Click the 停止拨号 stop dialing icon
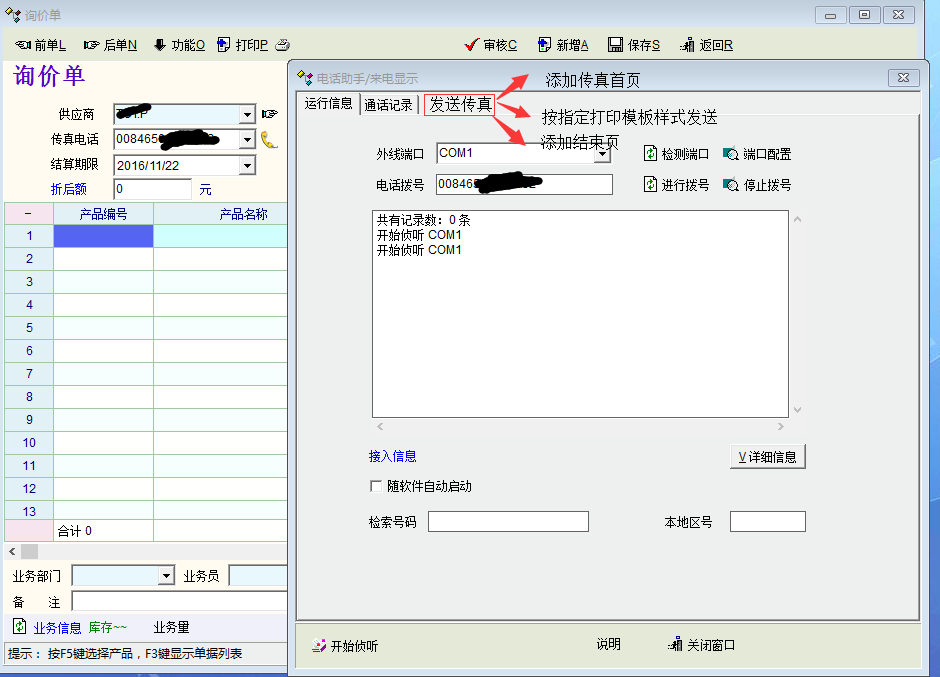The width and height of the screenshot is (940, 677). pyautogui.click(x=731, y=185)
